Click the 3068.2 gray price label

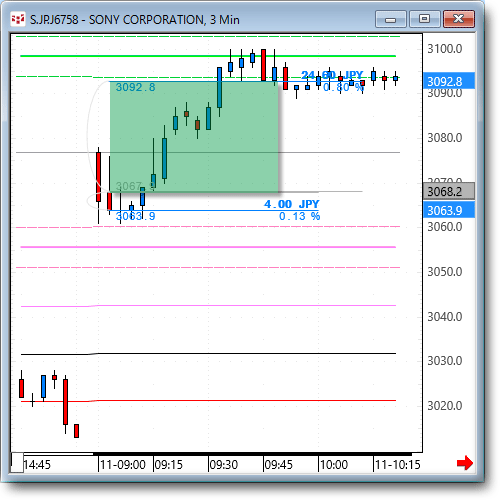pos(449,191)
